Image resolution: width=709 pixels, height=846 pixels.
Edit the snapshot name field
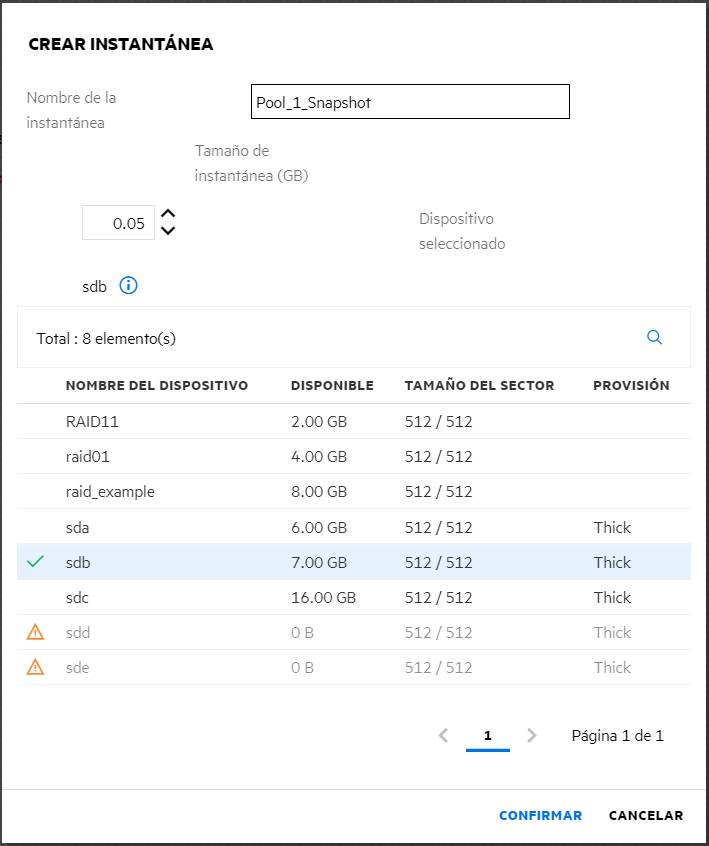[x=410, y=102]
